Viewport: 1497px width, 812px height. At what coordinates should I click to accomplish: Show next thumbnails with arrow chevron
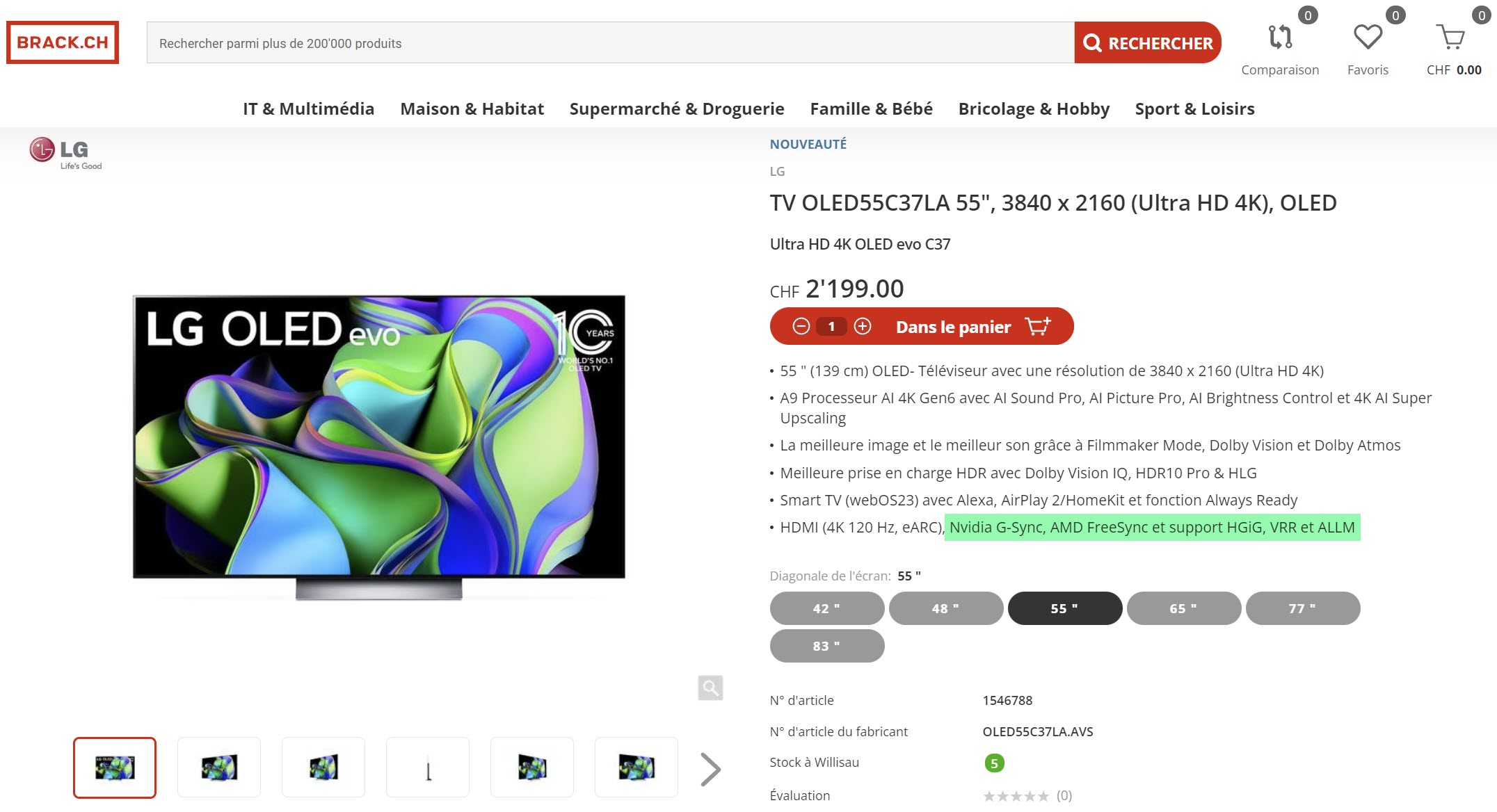[x=710, y=769]
